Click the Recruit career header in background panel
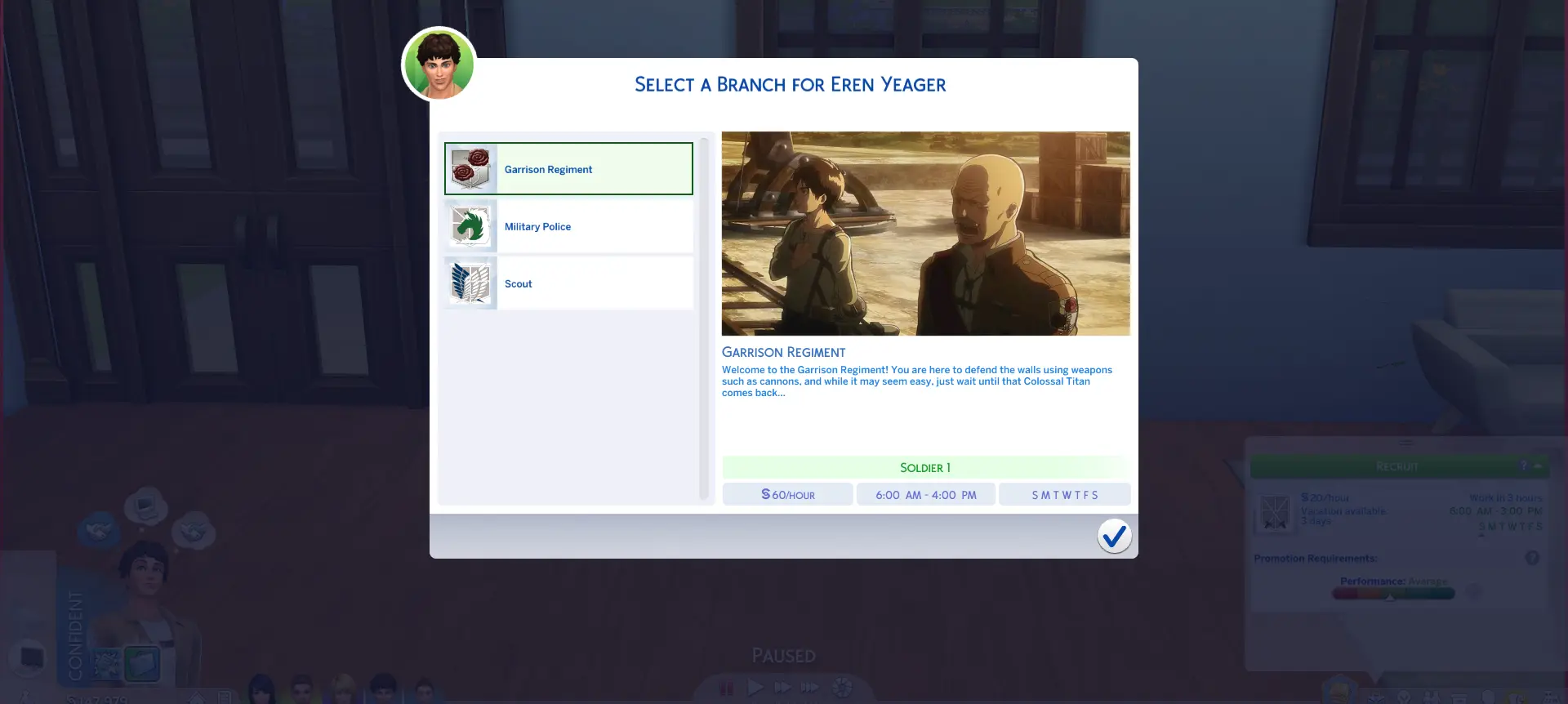 (1398, 466)
